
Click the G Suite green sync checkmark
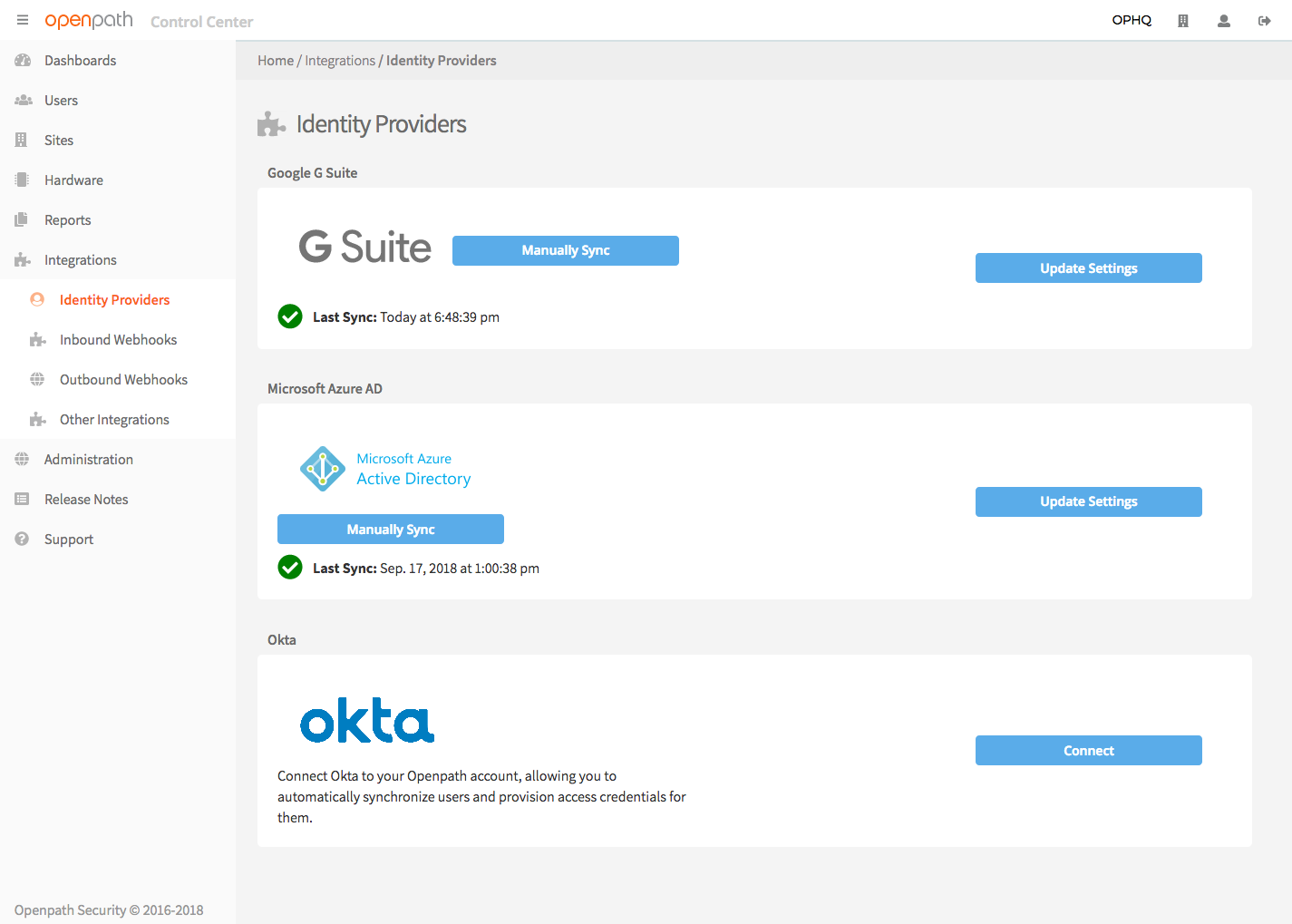tap(290, 316)
